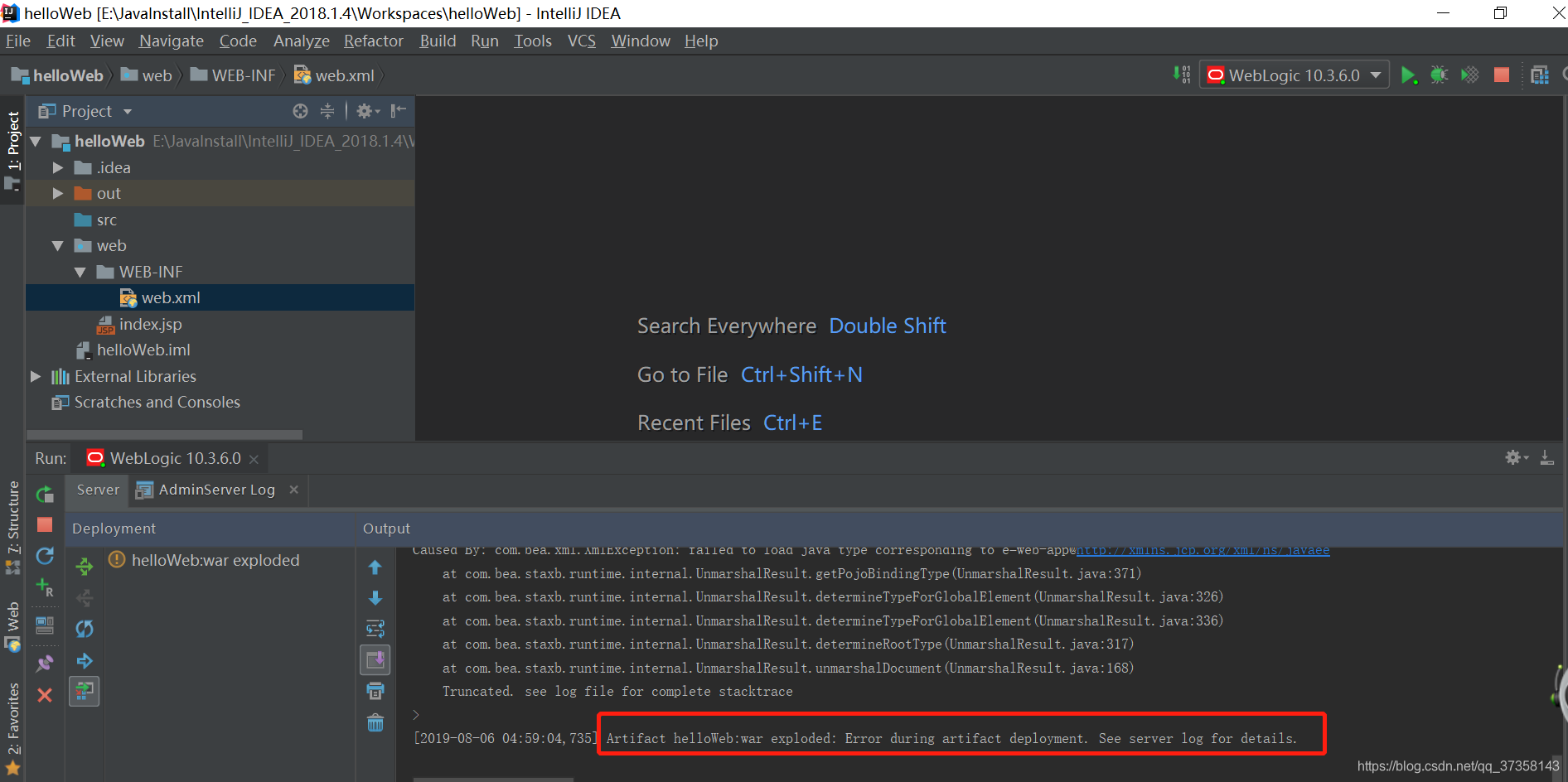Screen dimensions: 1568x782
Task: Close the WebLogic 10.3.6.0 run tab
Action: click(254, 459)
